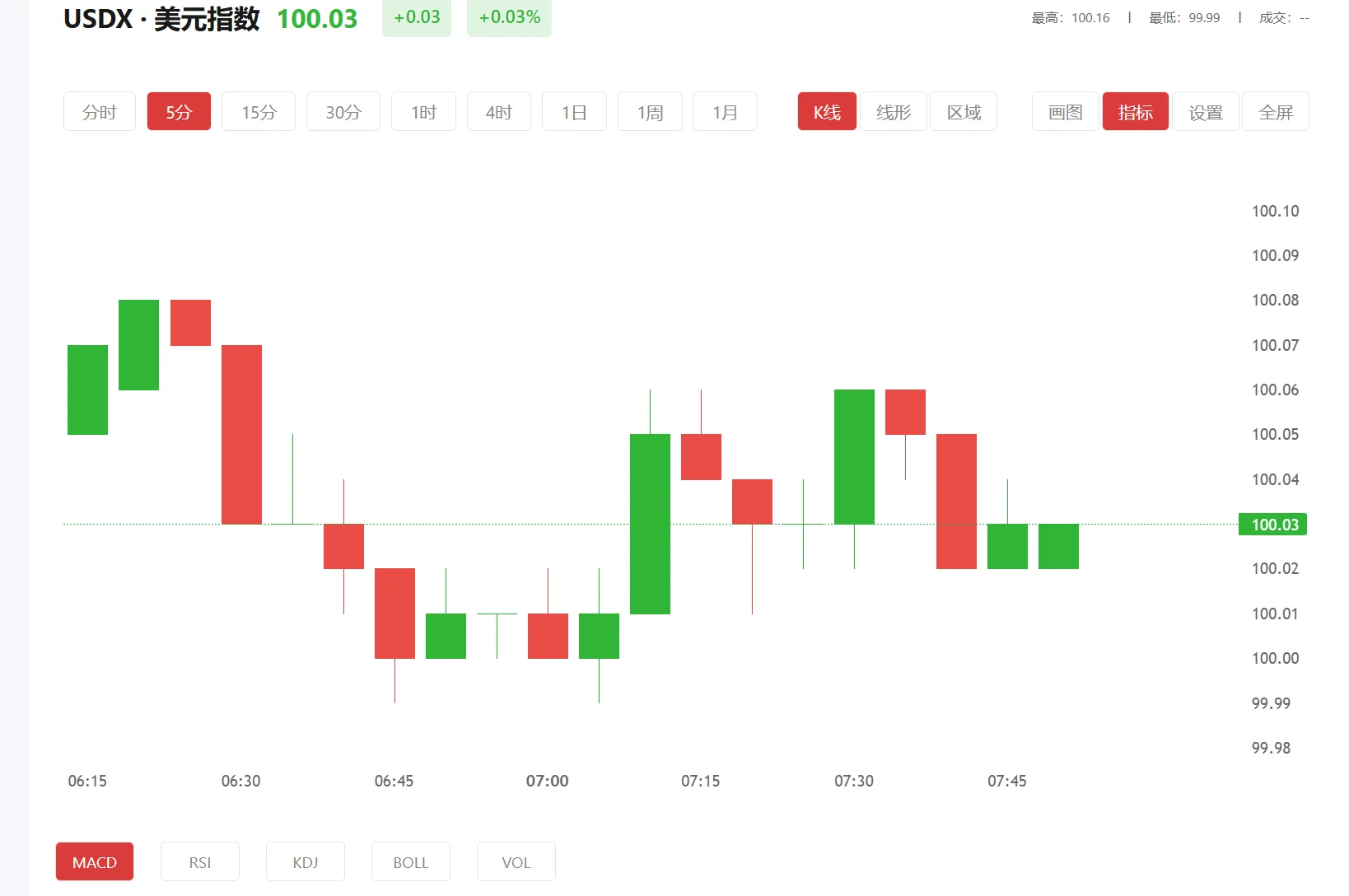The height and width of the screenshot is (896, 1349).
Task: Enter 全屏 fullscreen mode
Action: pyautogui.click(x=1276, y=112)
